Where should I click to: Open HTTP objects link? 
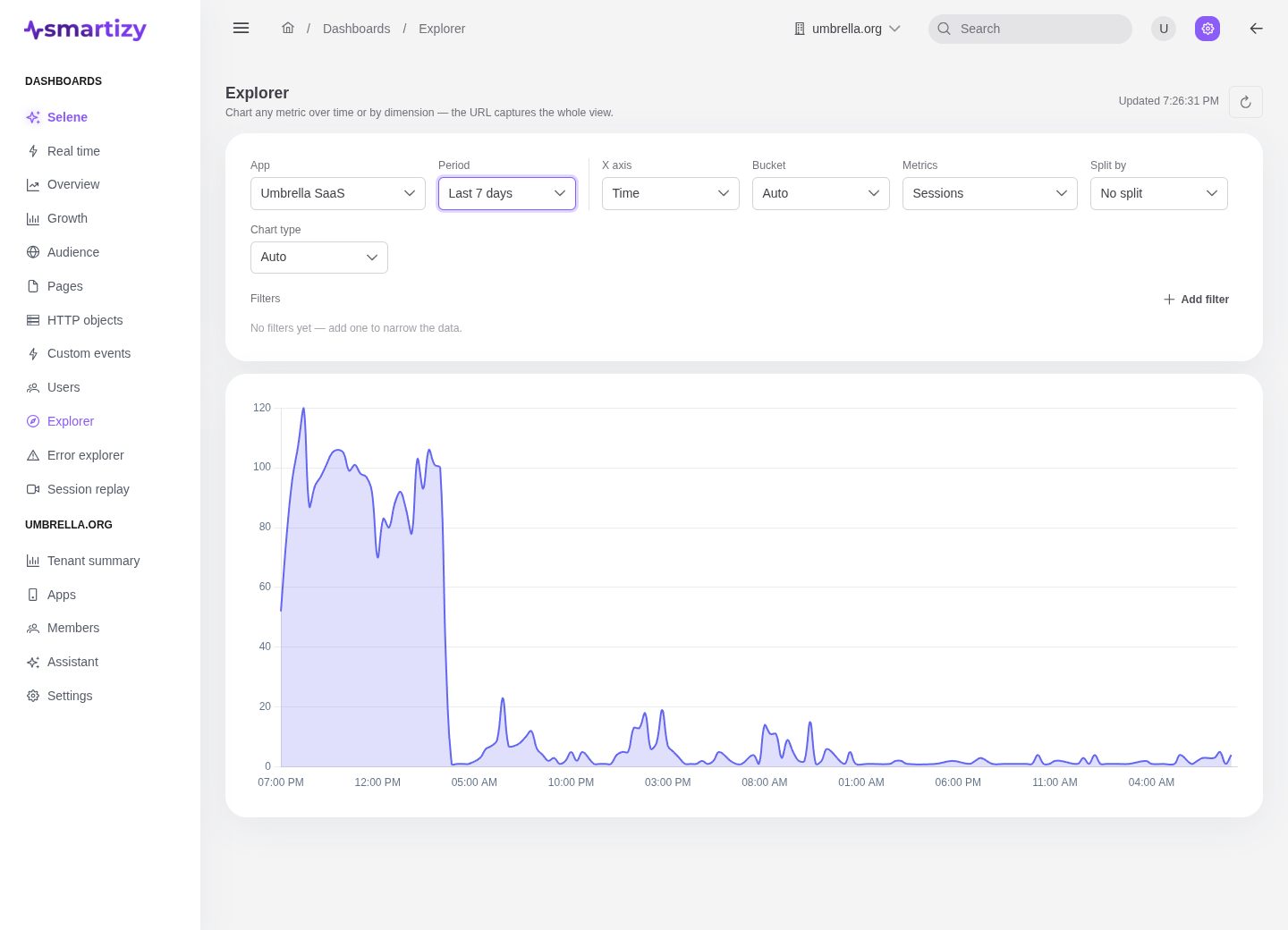pyautogui.click(x=85, y=320)
